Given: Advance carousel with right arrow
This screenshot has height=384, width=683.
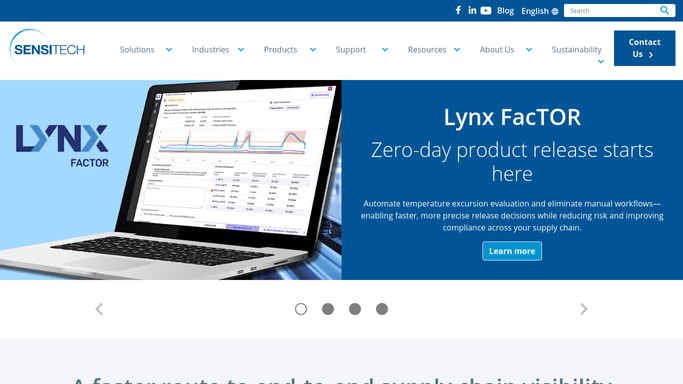Looking at the screenshot, I should (584, 309).
